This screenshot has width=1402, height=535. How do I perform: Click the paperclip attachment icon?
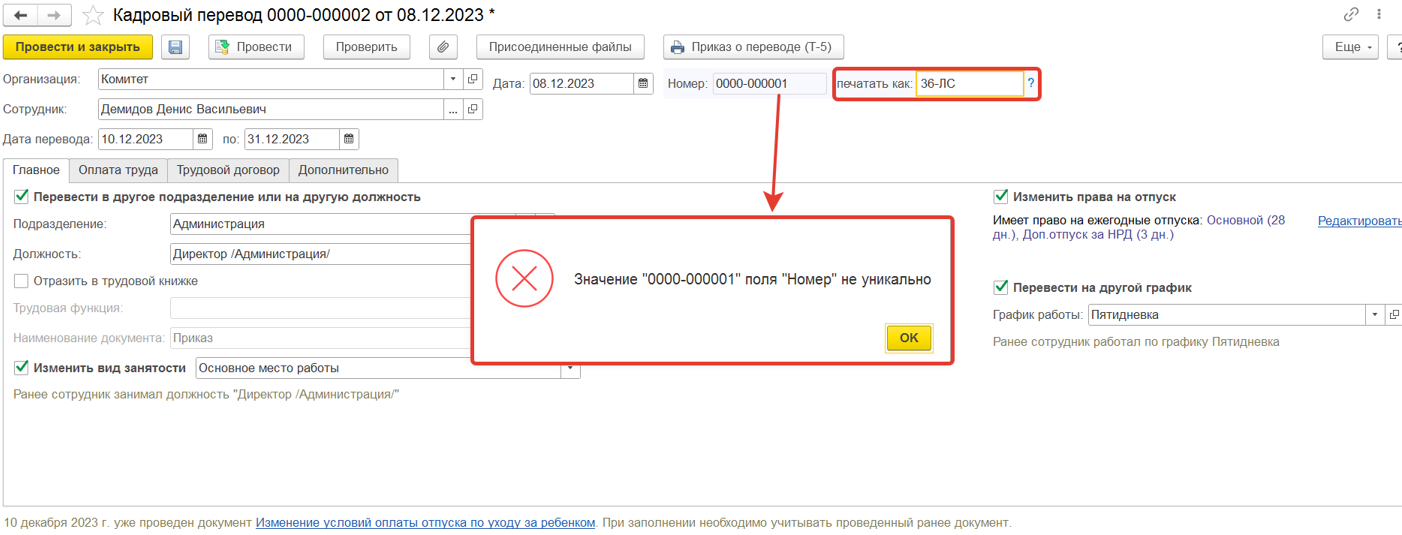click(443, 47)
